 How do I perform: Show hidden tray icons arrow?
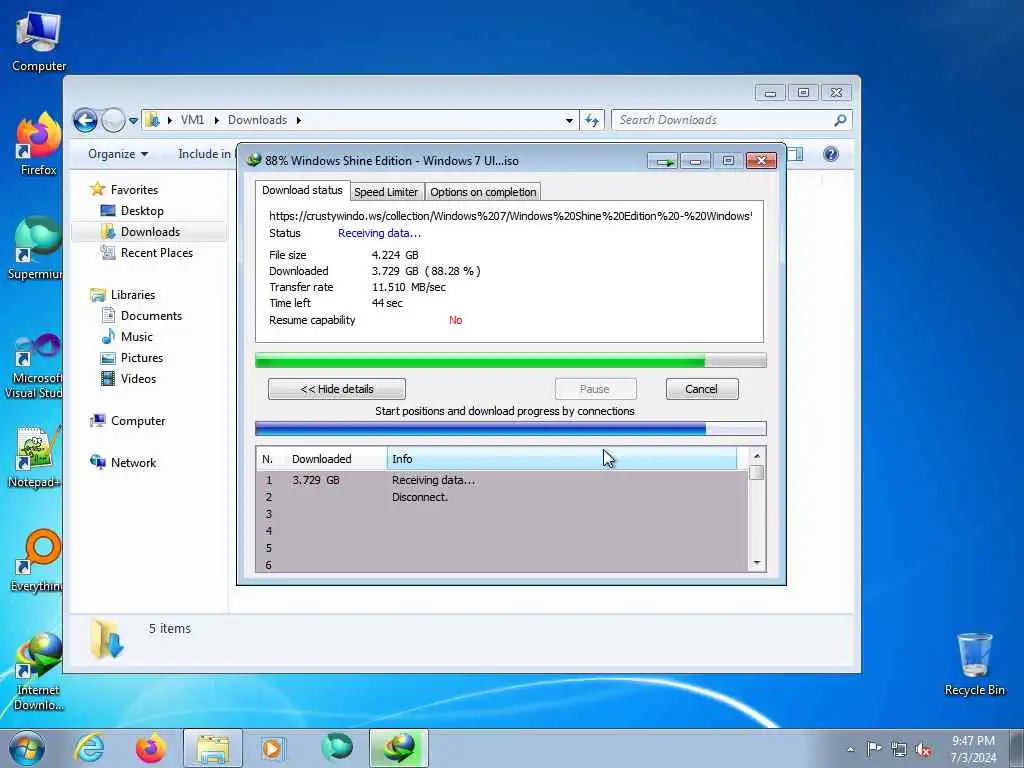tap(850, 749)
